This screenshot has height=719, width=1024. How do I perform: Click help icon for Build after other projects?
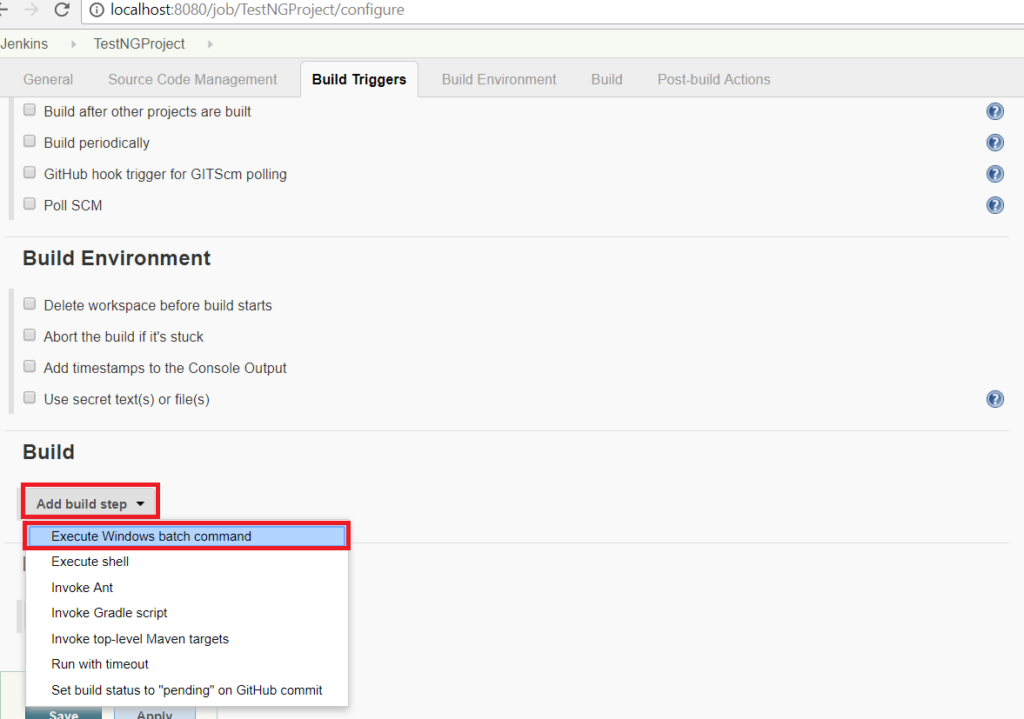[994, 112]
